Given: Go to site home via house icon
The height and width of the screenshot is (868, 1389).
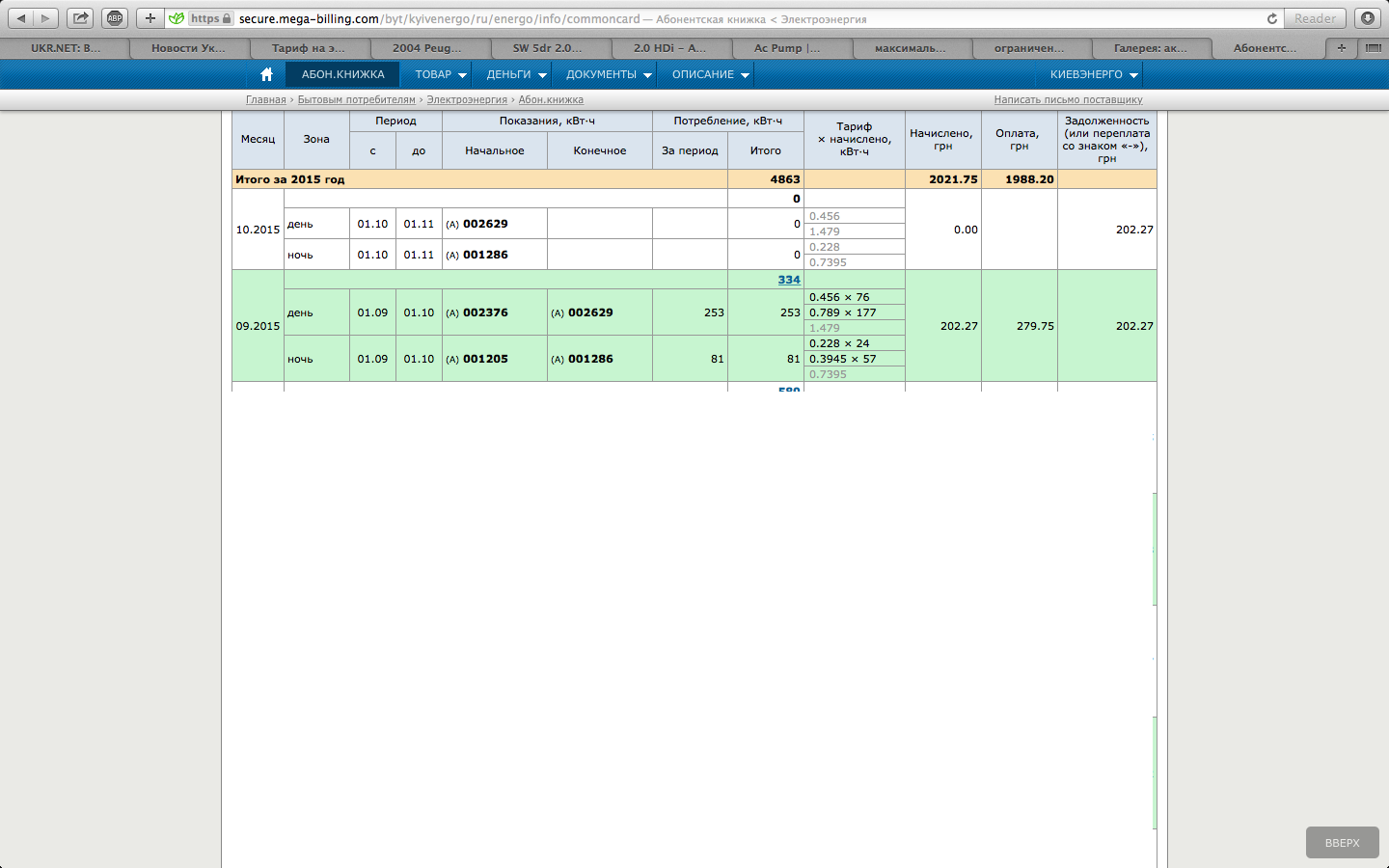Looking at the screenshot, I should (266, 74).
